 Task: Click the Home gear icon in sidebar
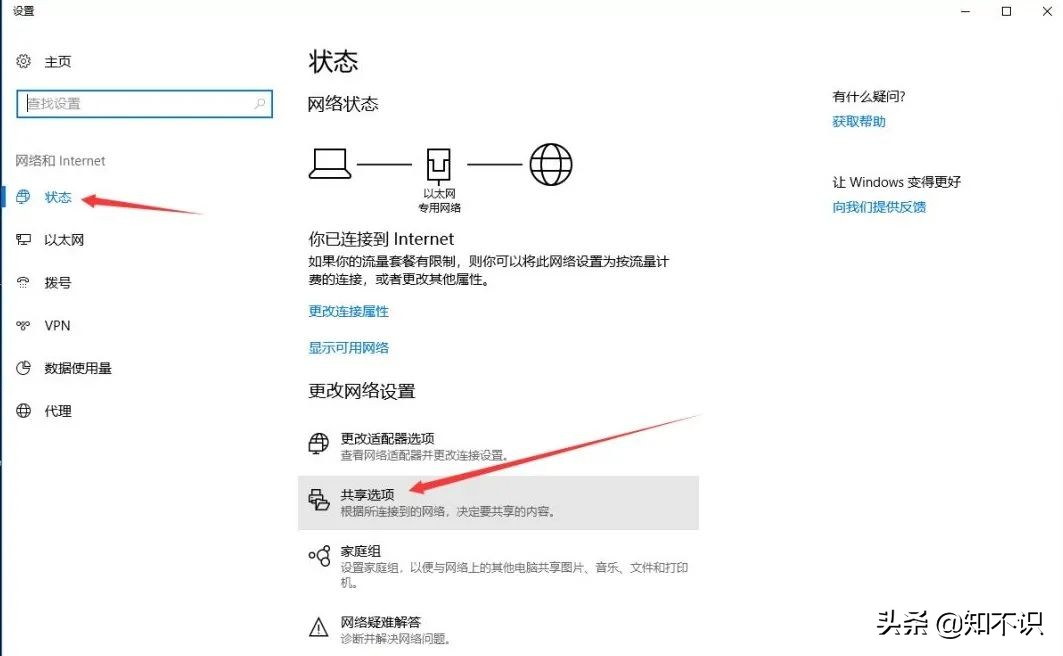[23, 61]
